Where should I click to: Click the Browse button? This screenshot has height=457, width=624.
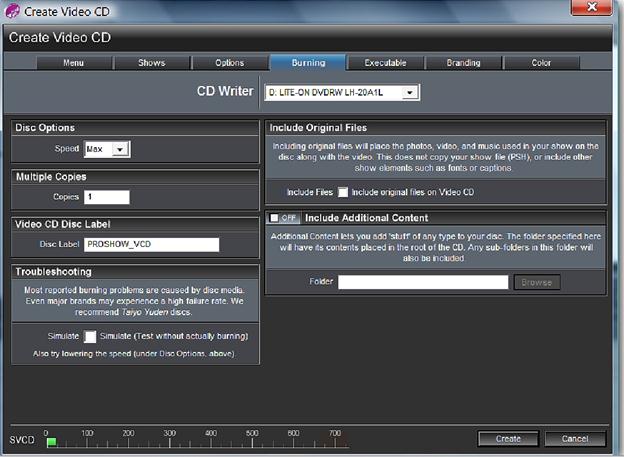536,282
